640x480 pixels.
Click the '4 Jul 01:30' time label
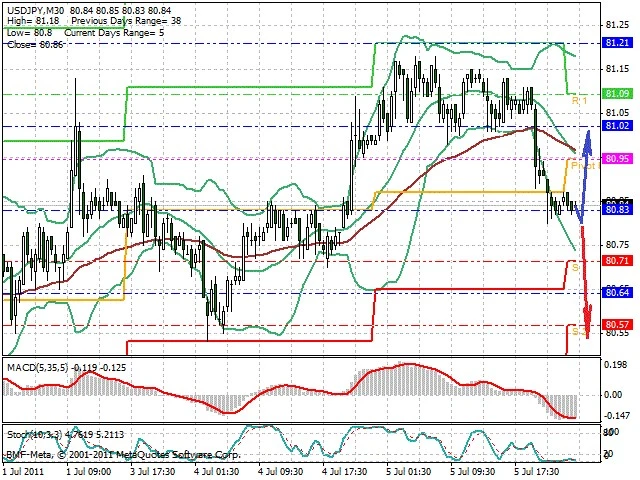(x=216, y=472)
